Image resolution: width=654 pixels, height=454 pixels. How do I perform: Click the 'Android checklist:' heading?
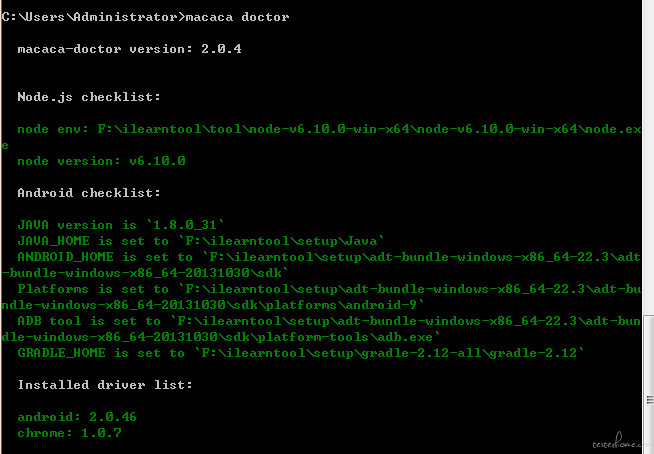coord(89,193)
